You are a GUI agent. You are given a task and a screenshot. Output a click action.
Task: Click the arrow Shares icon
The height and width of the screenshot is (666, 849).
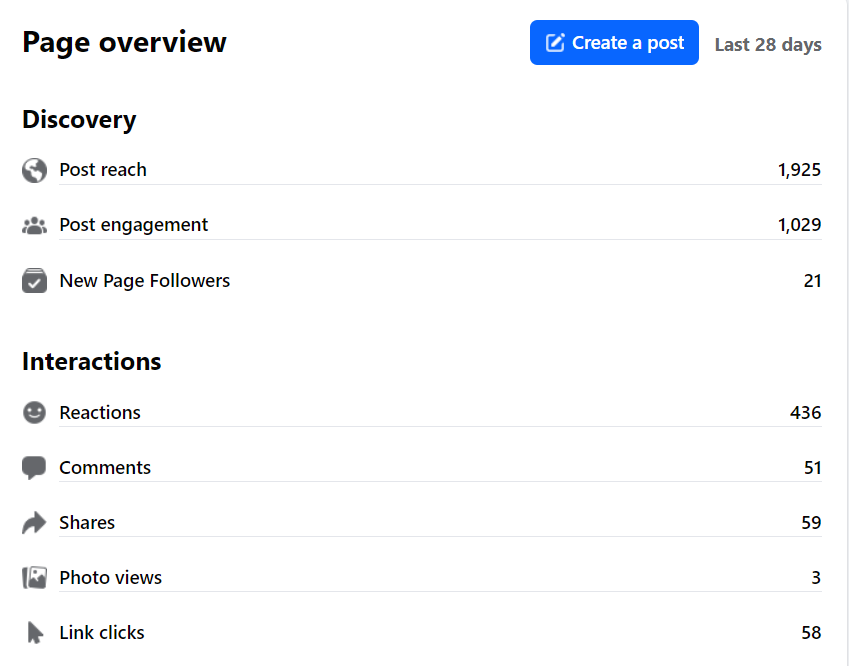[x=34, y=523]
